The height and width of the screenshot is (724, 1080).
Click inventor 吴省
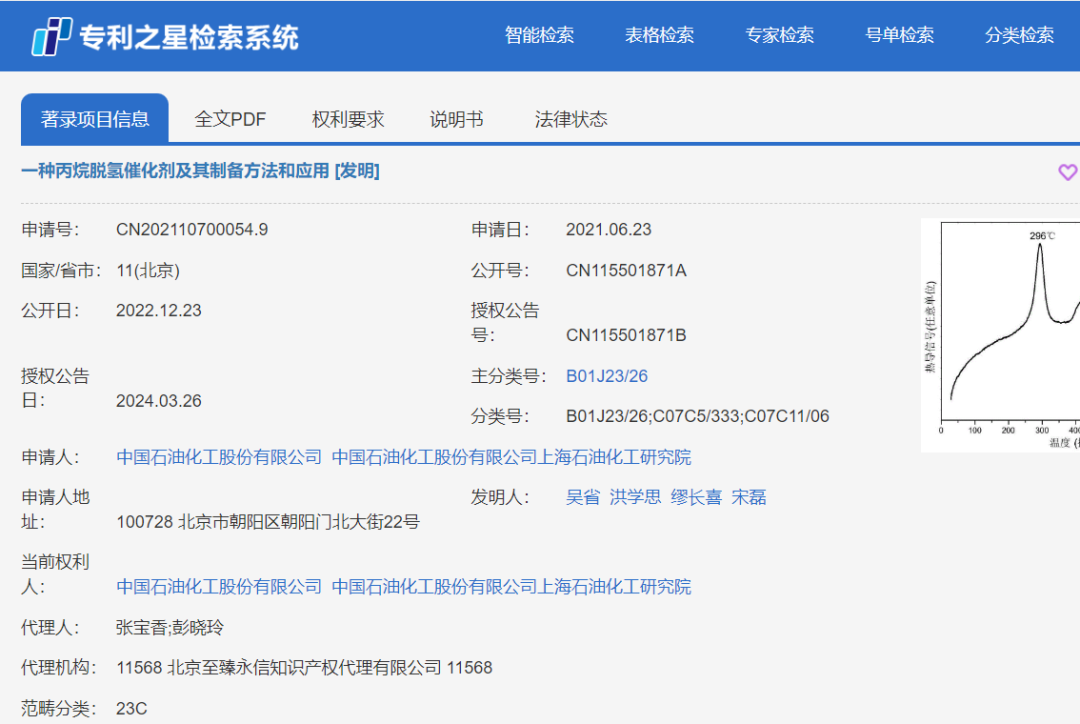pos(583,497)
